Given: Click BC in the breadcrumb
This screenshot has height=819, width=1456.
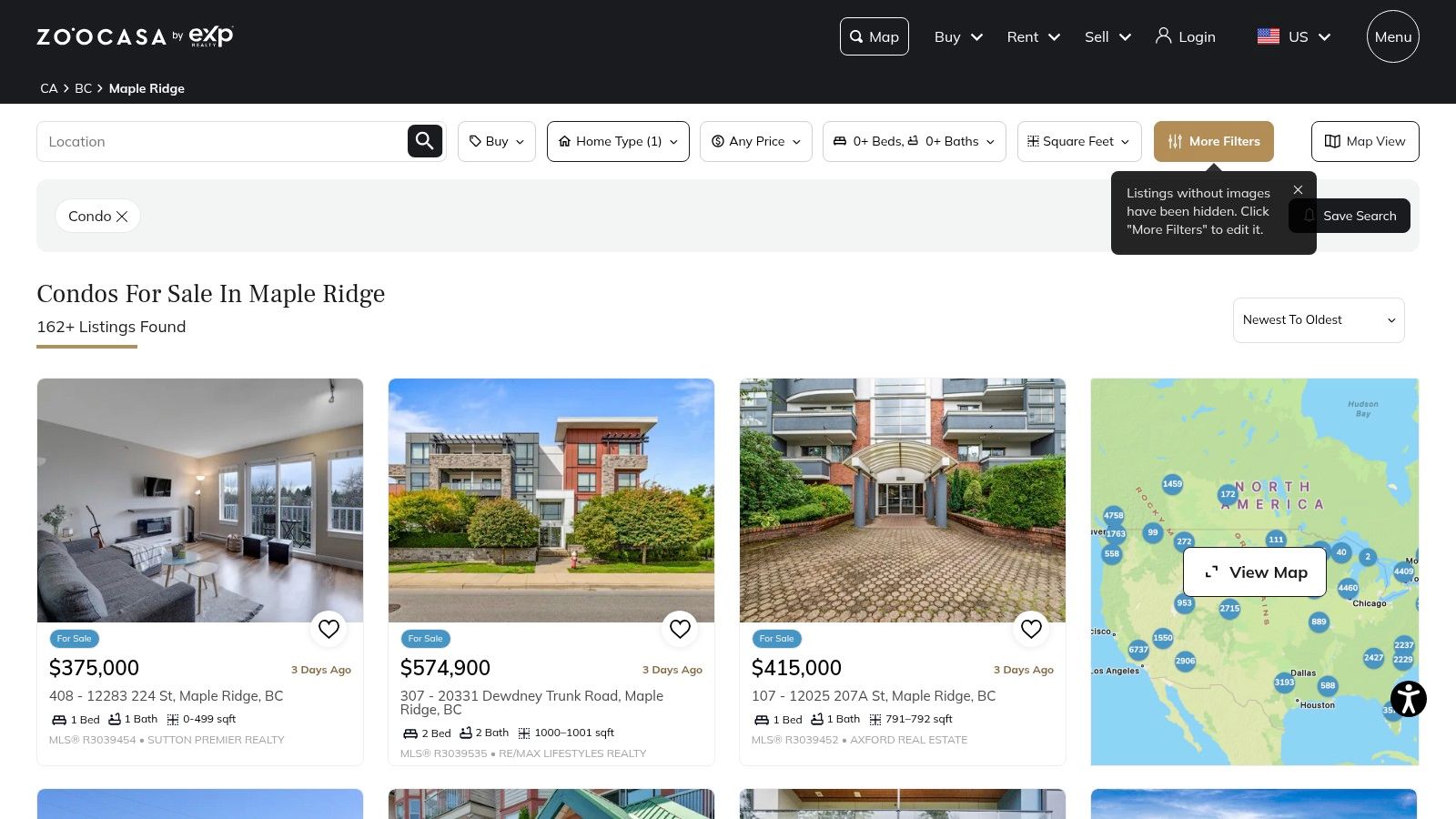Looking at the screenshot, I should (x=83, y=88).
